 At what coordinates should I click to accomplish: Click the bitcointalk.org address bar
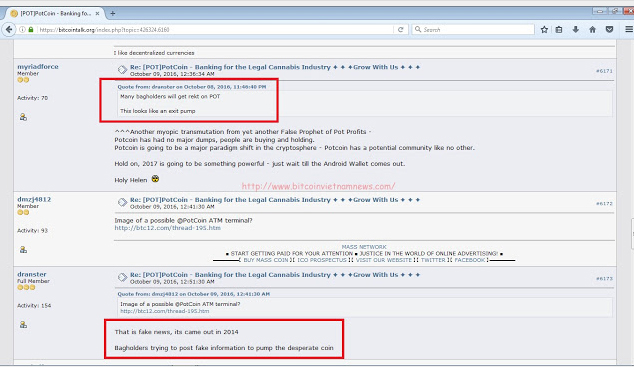214,30
